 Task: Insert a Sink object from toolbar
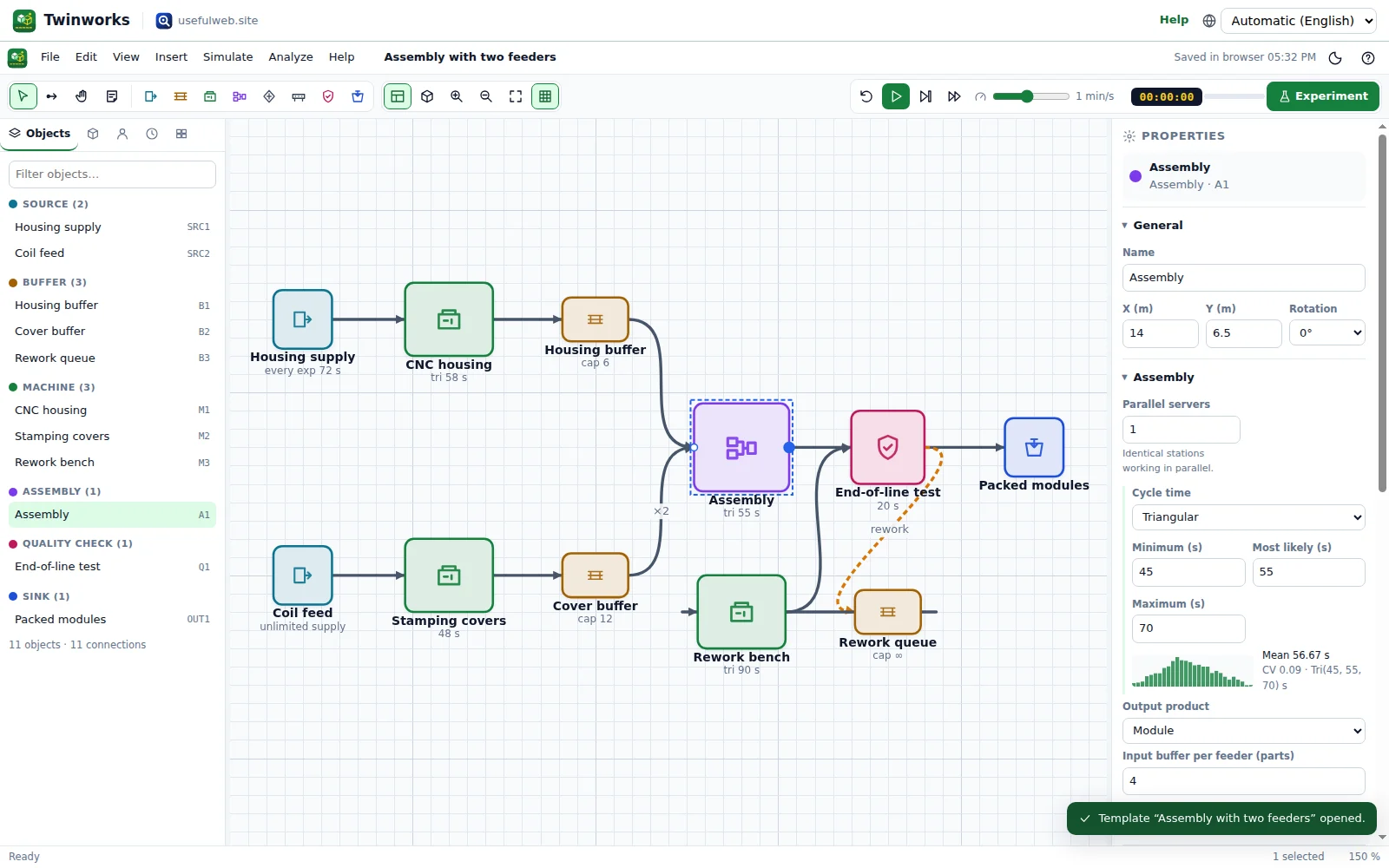point(358,96)
